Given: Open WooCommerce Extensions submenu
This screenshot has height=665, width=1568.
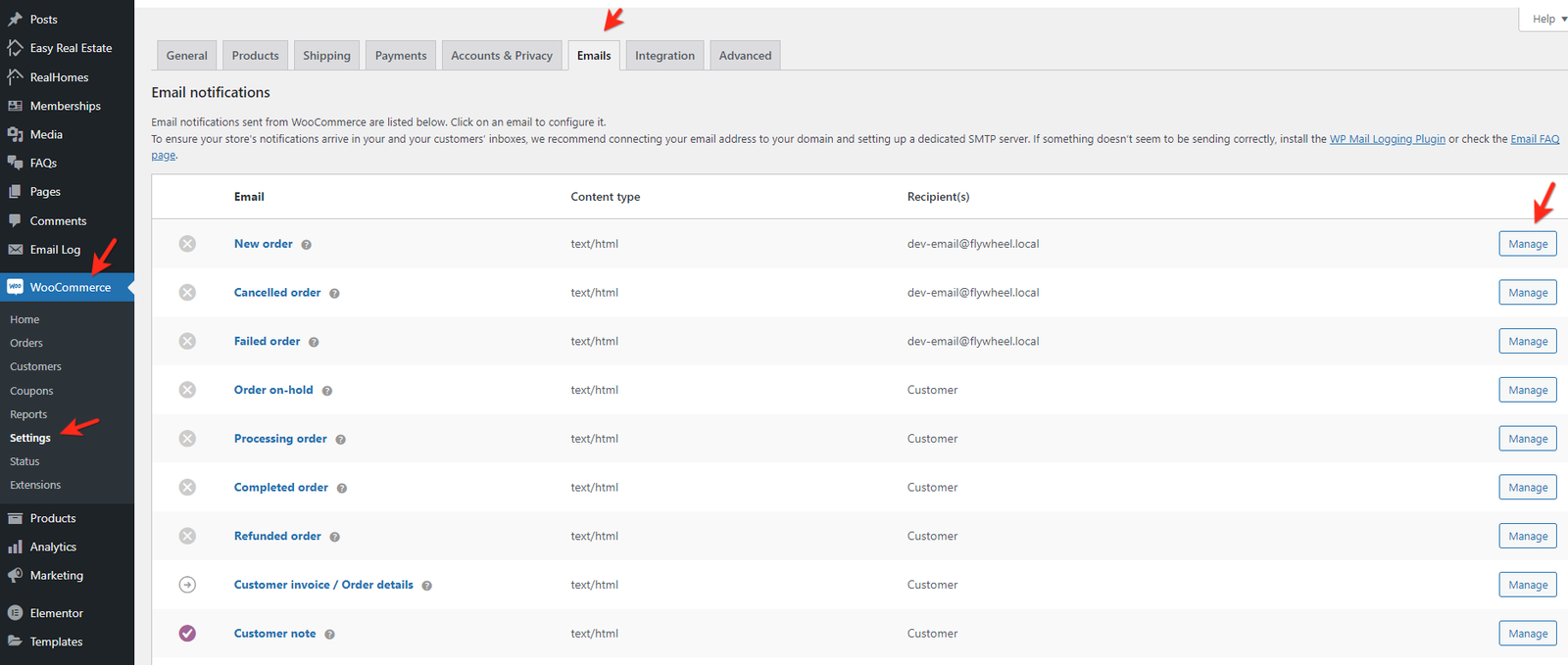Looking at the screenshot, I should pyautogui.click(x=35, y=485).
